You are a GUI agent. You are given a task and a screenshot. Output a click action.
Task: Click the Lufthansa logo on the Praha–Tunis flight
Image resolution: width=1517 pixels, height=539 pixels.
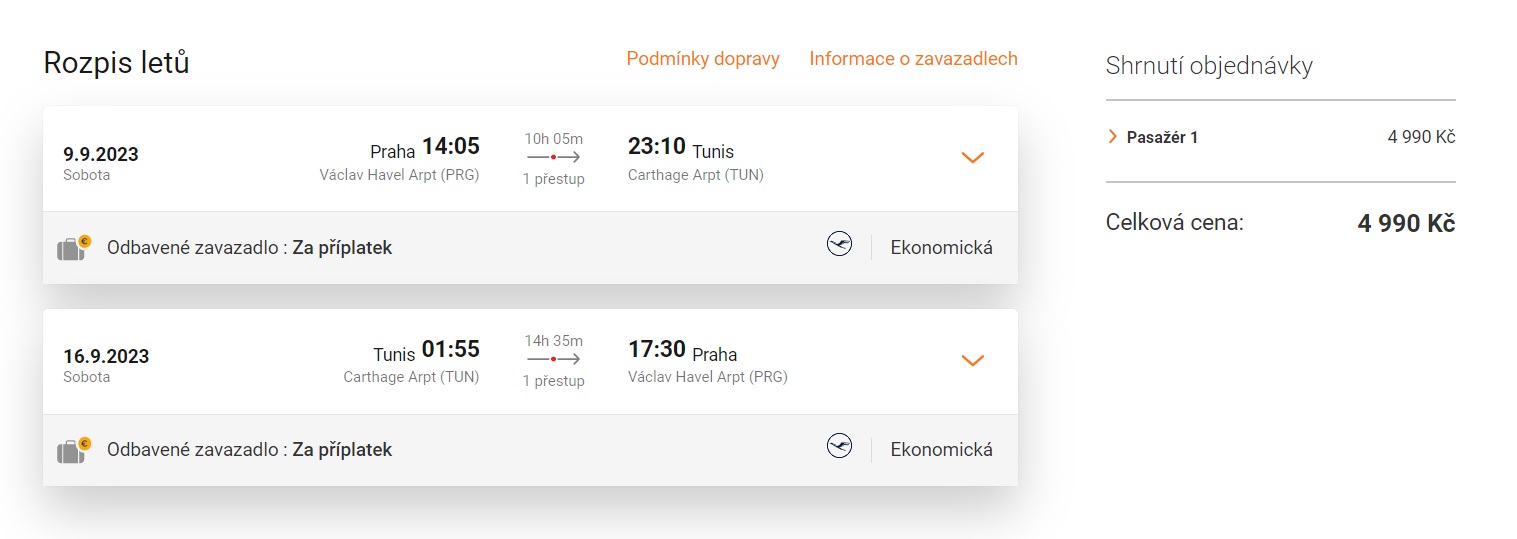click(x=839, y=244)
